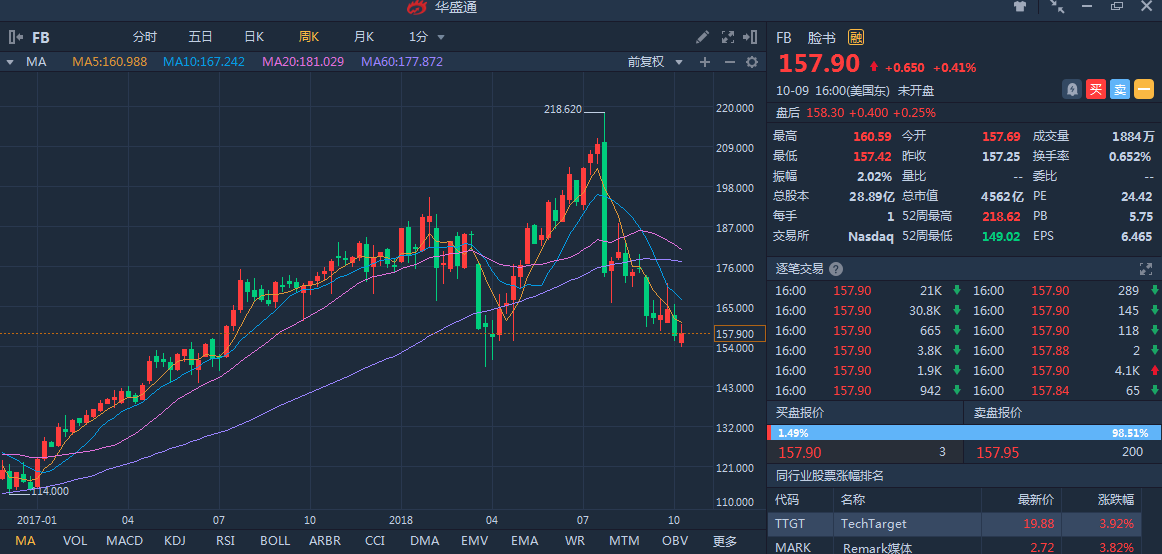
Task: Click the red Buy (买) button
Action: click(1096, 90)
